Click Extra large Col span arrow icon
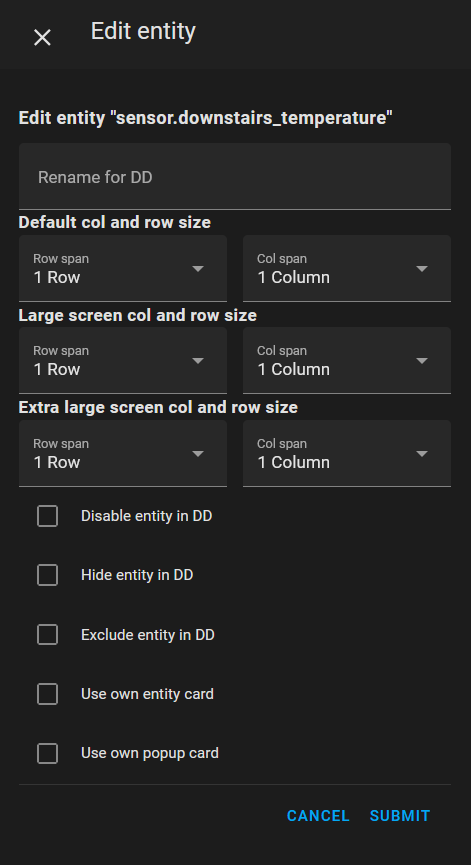Image resolution: width=471 pixels, height=865 pixels. coord(422,453)
